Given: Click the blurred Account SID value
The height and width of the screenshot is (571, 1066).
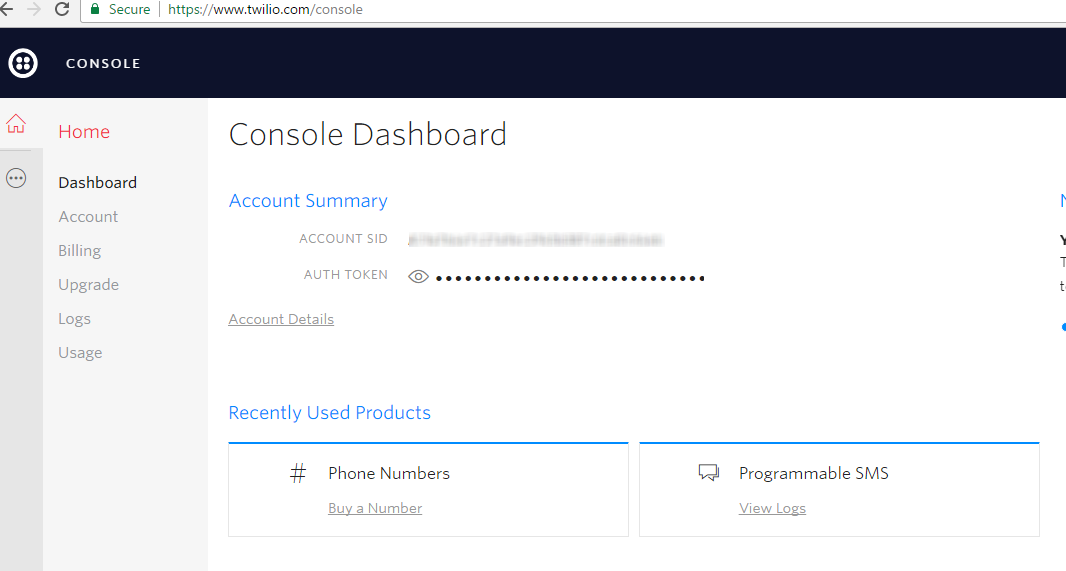Looking at the screenshot, I should point(535,239).
